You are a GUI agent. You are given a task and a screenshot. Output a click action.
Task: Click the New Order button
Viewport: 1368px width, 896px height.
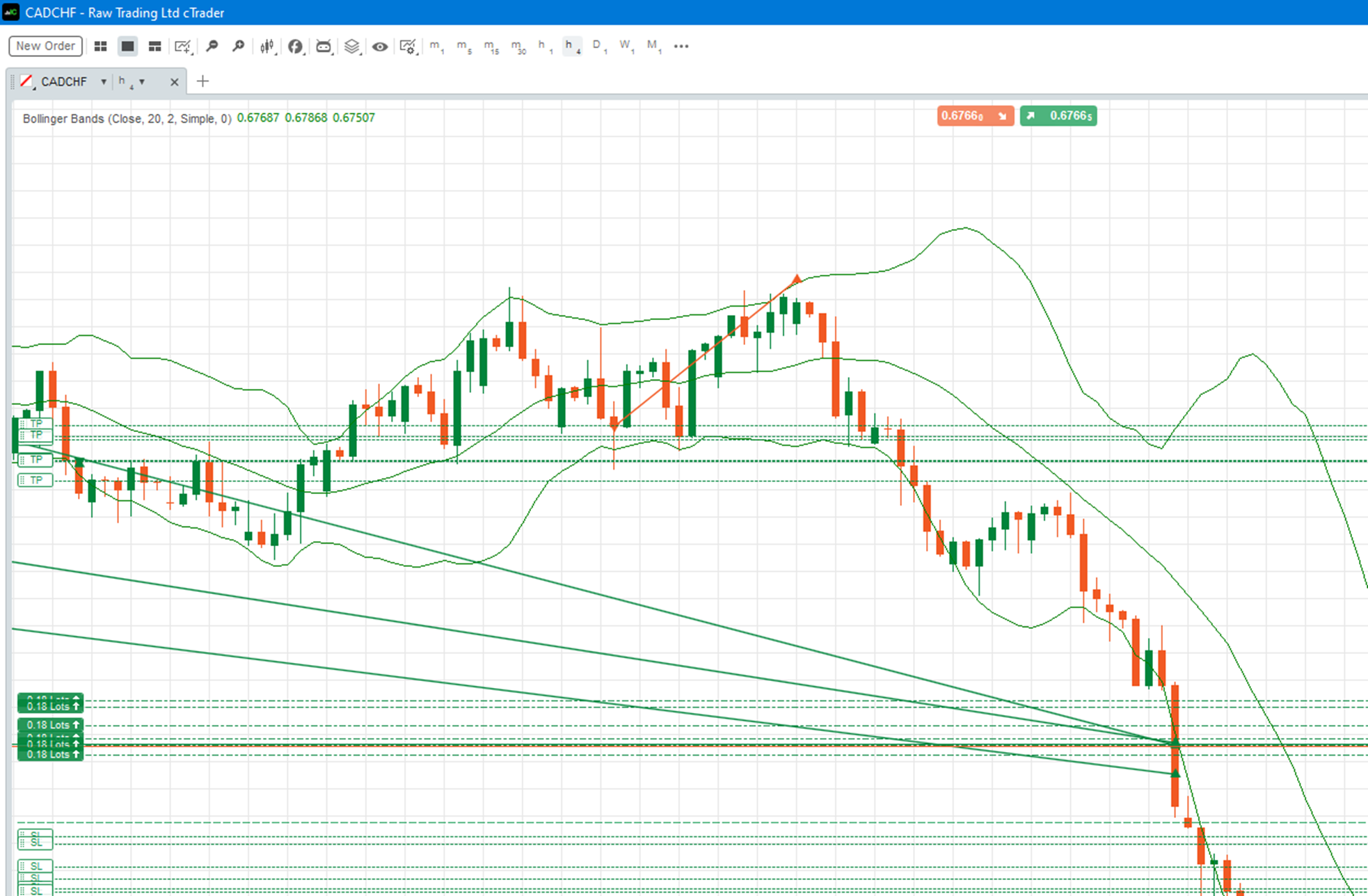point(46,46)
